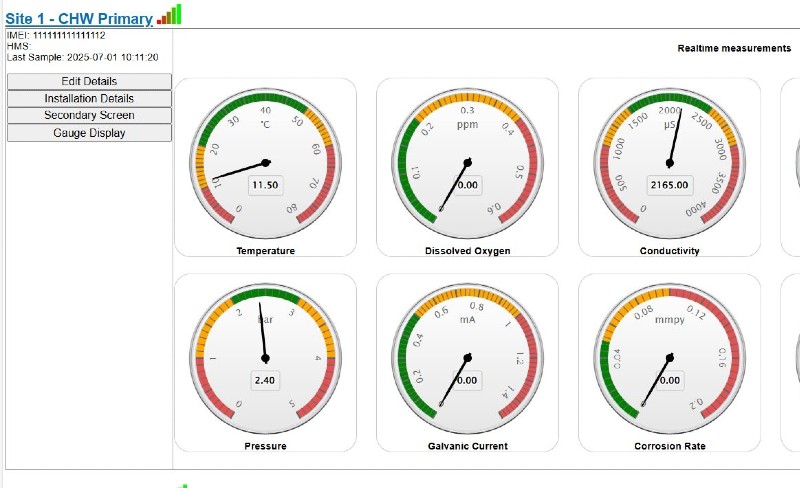The height and width of the screenshot is (488, 800).
Task: Select the Gauge Display button
Action: coord(89,133)
